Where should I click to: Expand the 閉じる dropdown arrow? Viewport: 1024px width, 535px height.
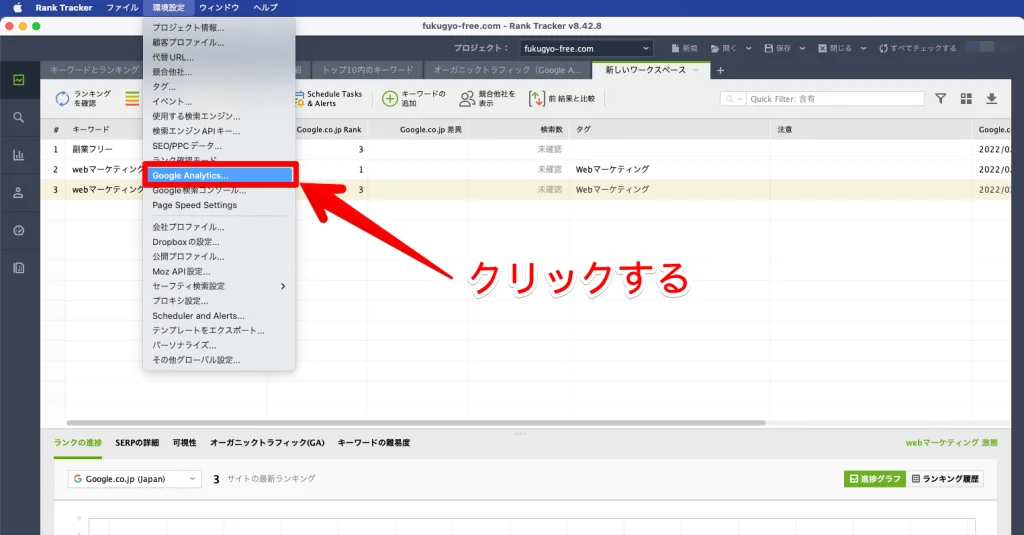point(863,48)
